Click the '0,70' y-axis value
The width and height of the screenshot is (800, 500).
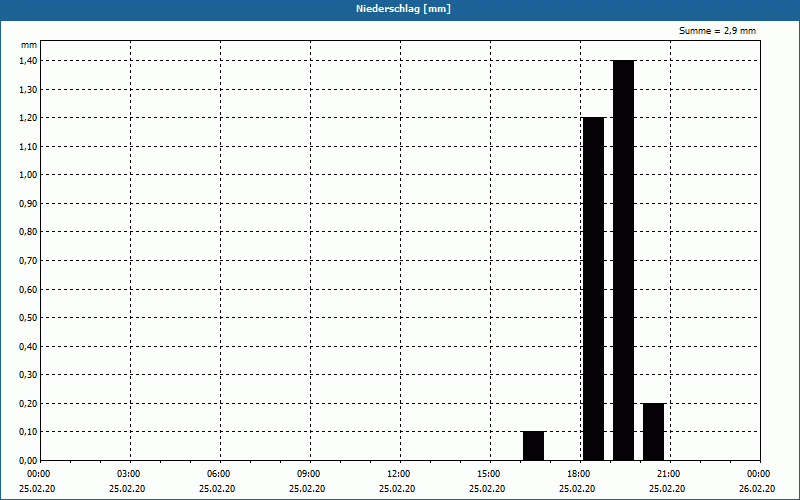(x=28, y=261)
